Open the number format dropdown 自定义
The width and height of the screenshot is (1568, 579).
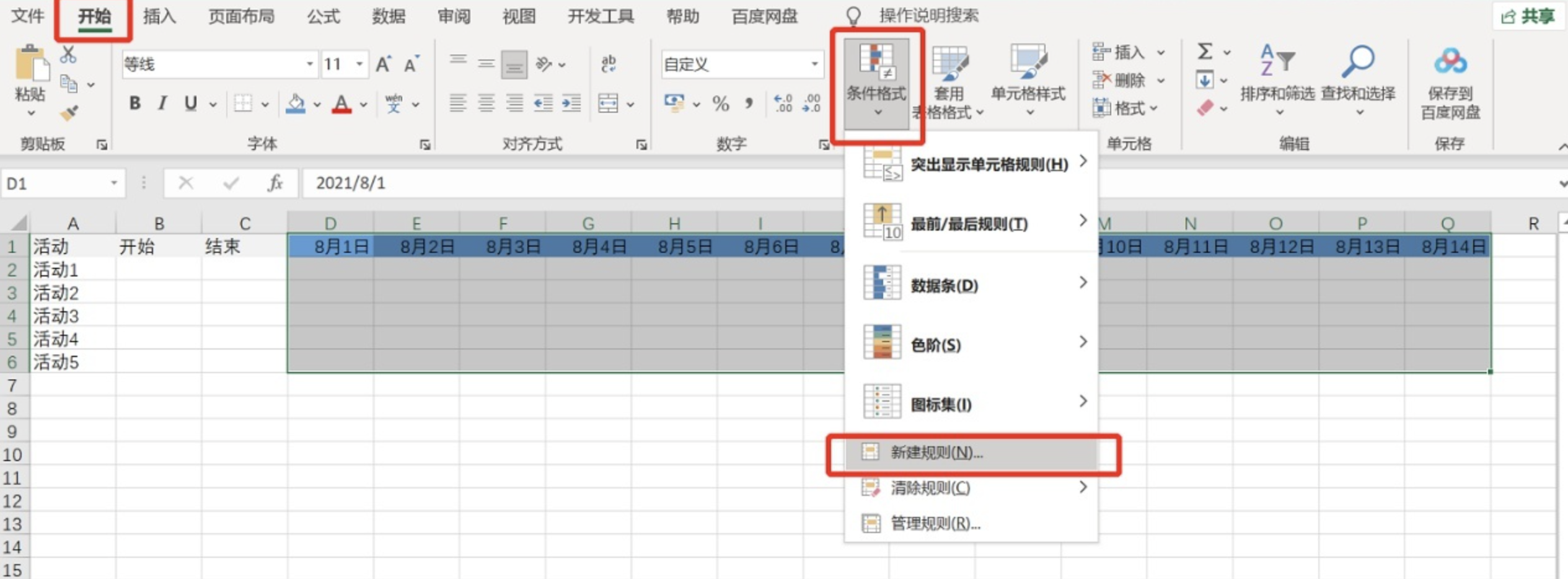point(814,64)
